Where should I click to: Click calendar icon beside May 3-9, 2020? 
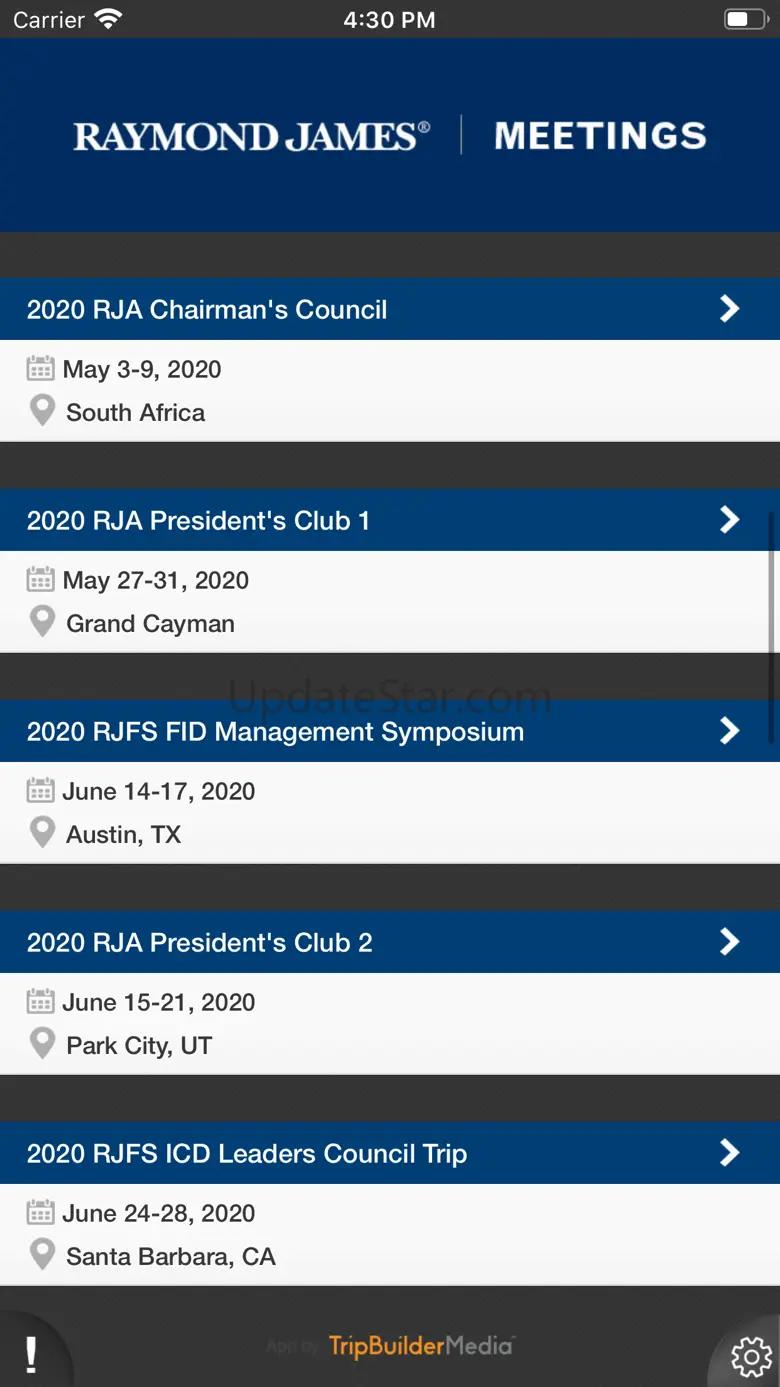click(x=40, y=369)
